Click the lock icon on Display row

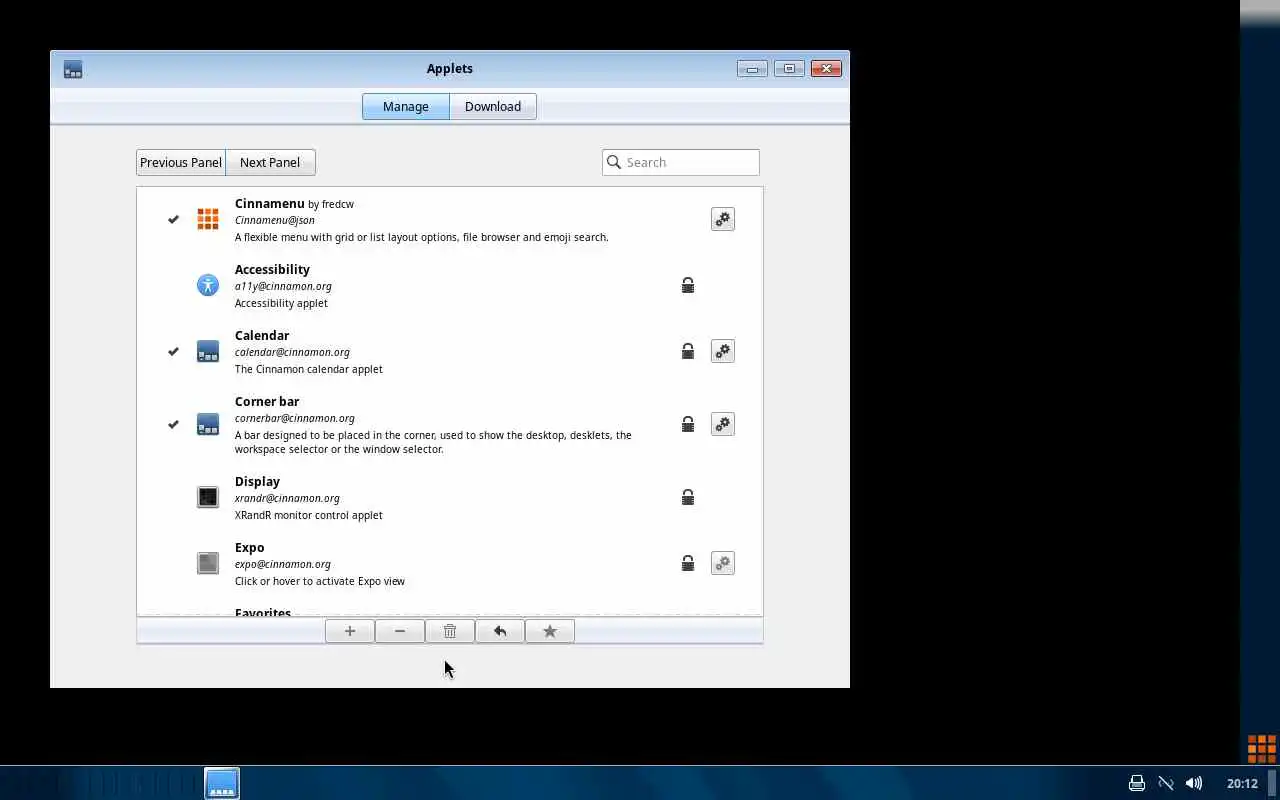point(688,497)
